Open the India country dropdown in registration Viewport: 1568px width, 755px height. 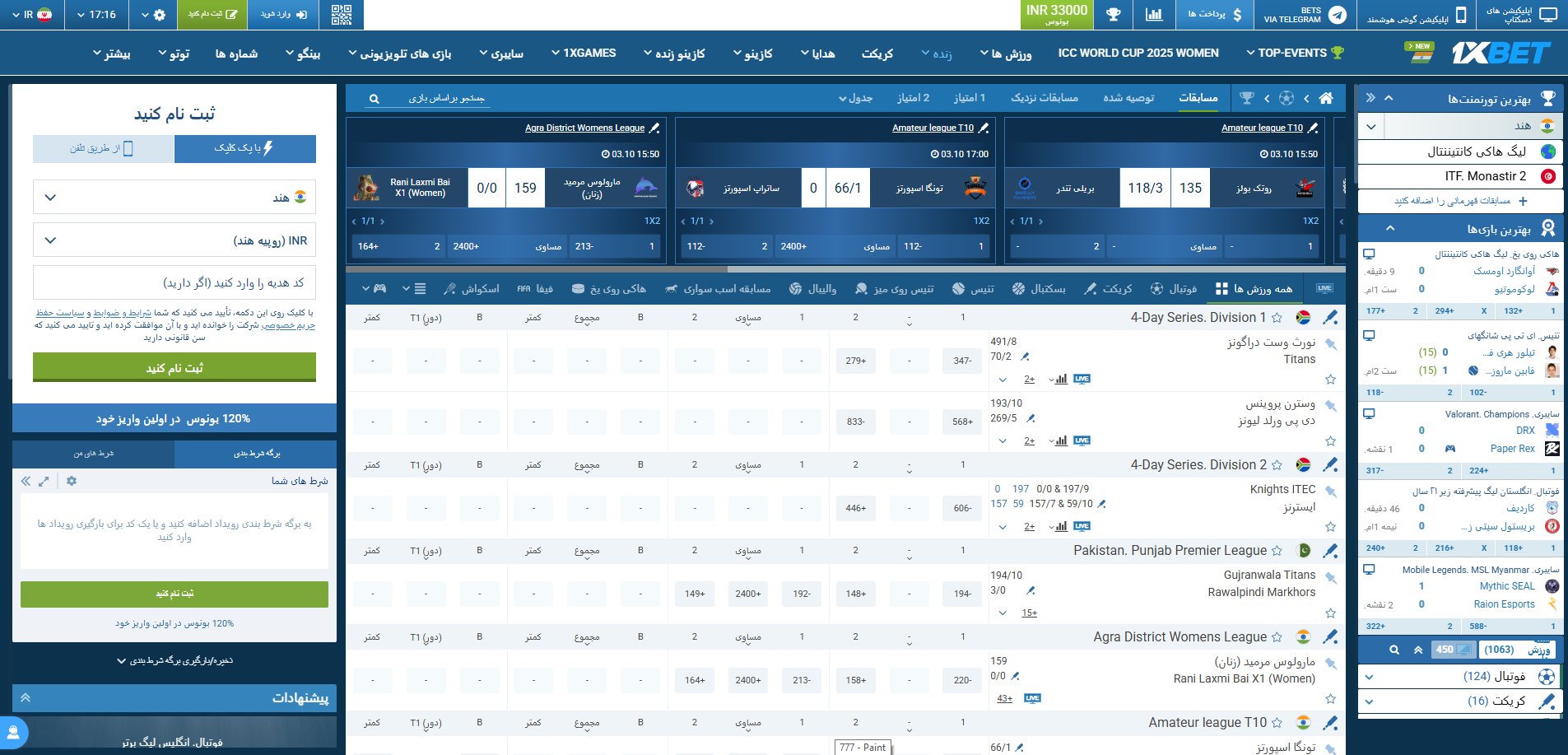click(x=174, y=198)
